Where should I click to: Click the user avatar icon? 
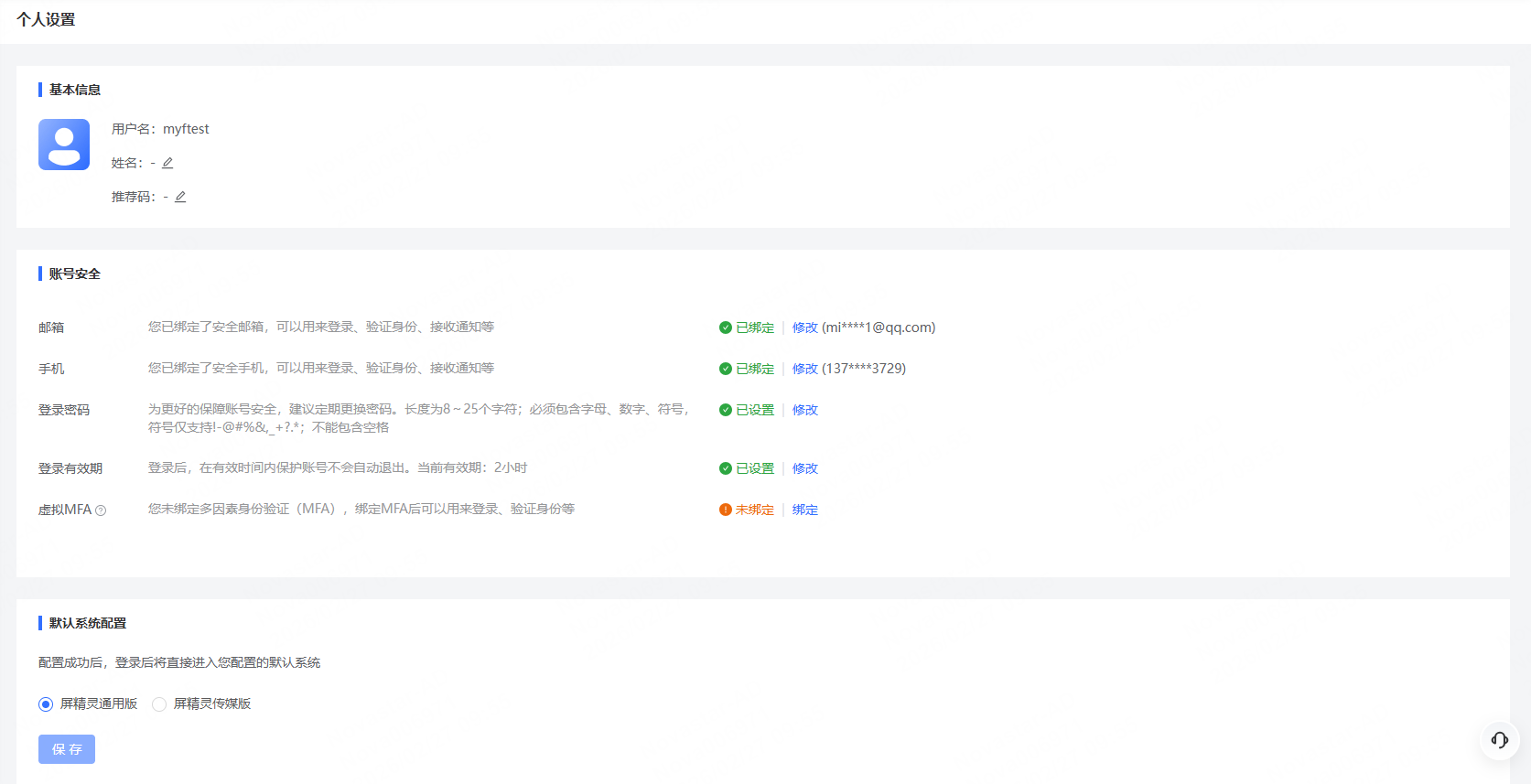(64, 145)
